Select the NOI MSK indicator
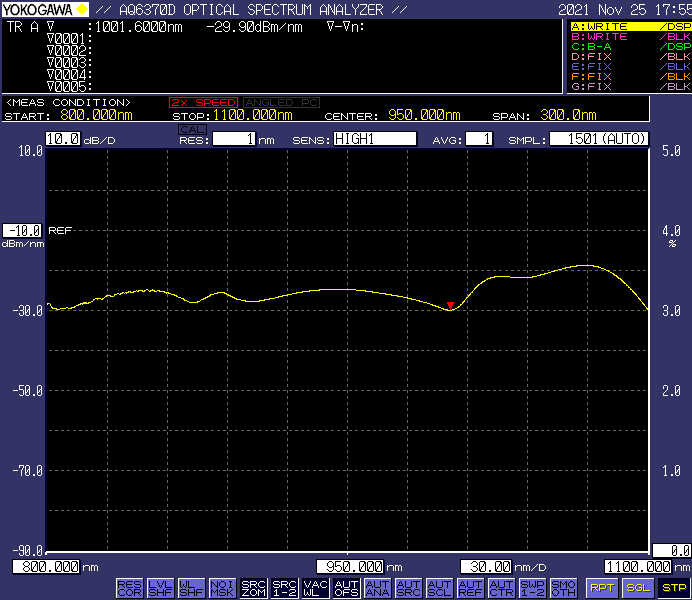 pyautogui.click(x=222, y=588)
